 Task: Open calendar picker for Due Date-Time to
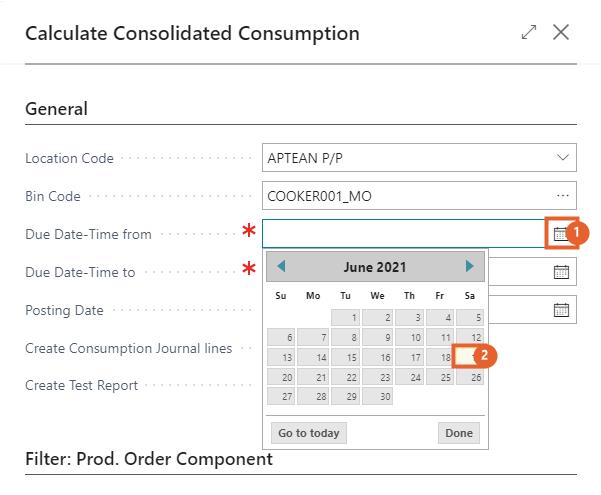(x=561, y=271)
